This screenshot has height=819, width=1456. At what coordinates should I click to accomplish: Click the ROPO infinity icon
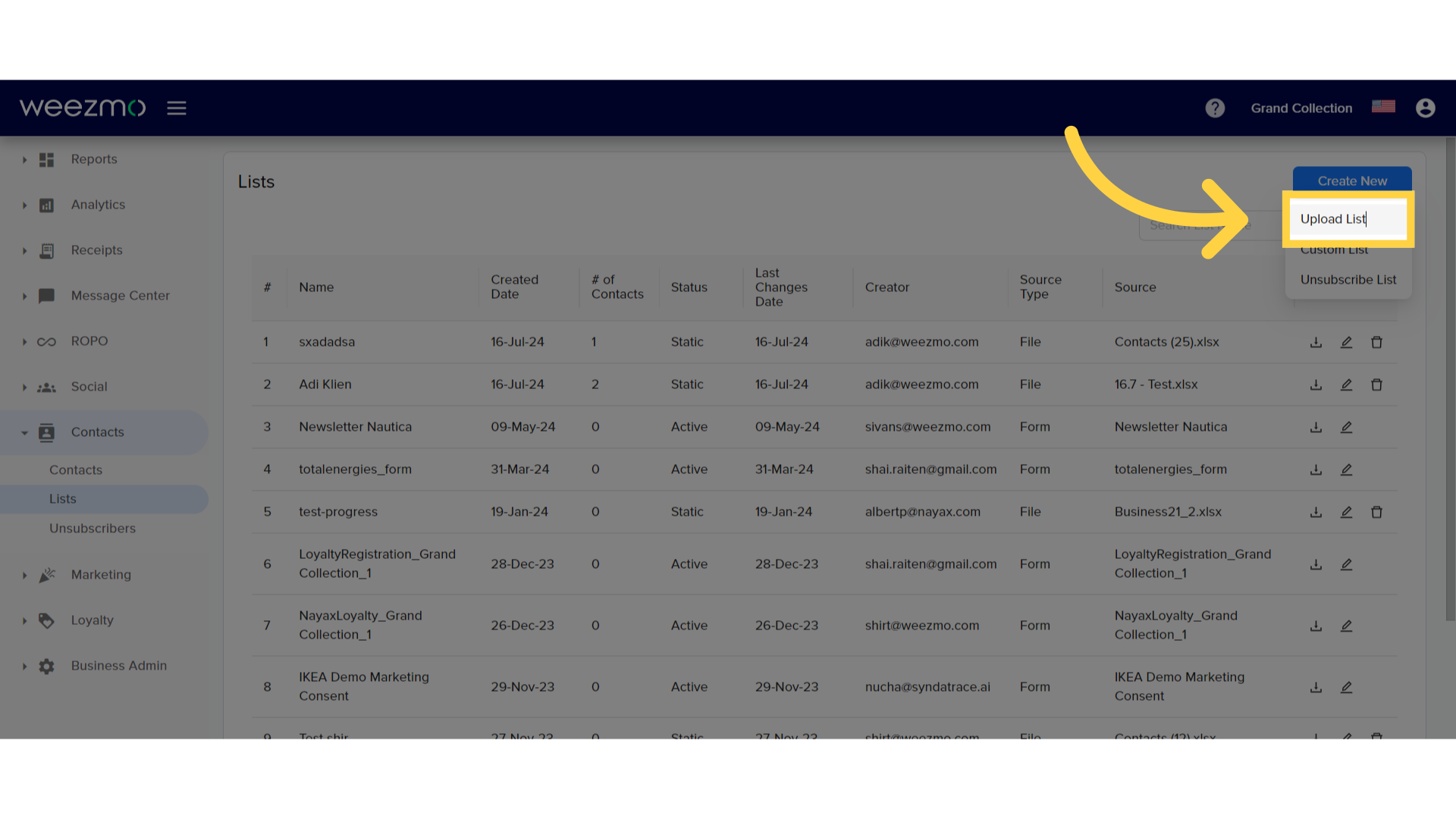[x=46, y=342]
